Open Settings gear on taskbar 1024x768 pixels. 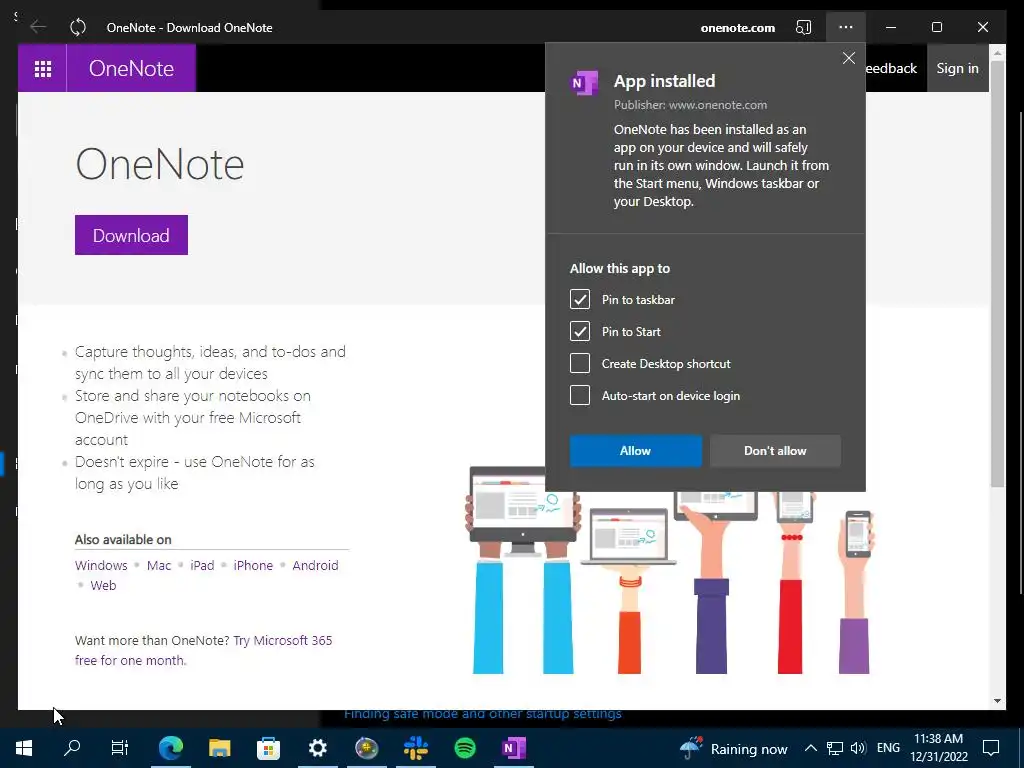coord(317,748)
